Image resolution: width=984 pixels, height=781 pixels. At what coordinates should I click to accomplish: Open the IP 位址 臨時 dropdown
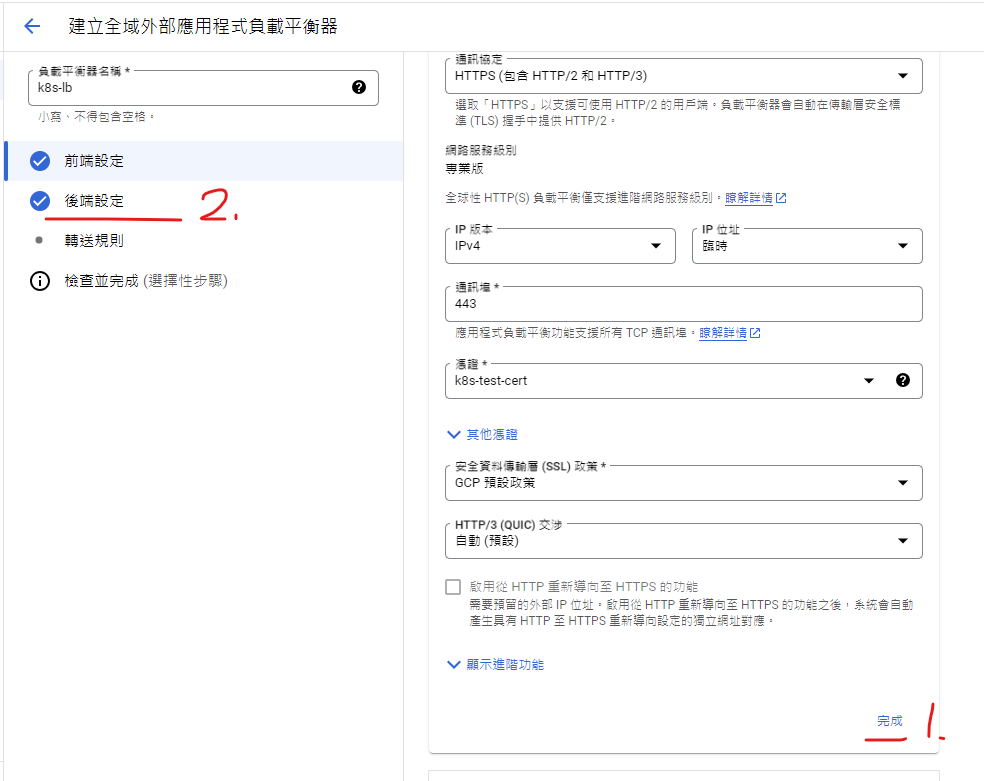[x=806, y=246]
